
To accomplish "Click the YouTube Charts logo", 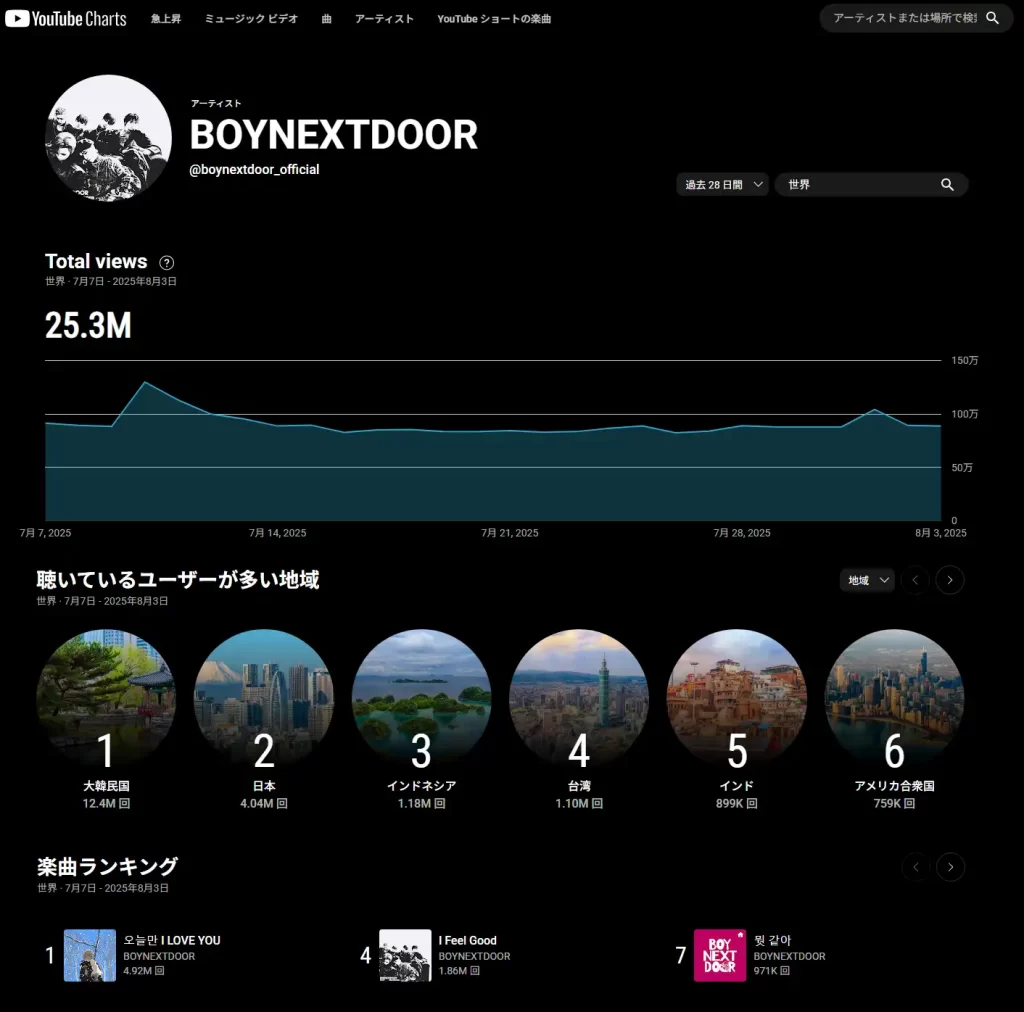I will click(x=66, y=18).
